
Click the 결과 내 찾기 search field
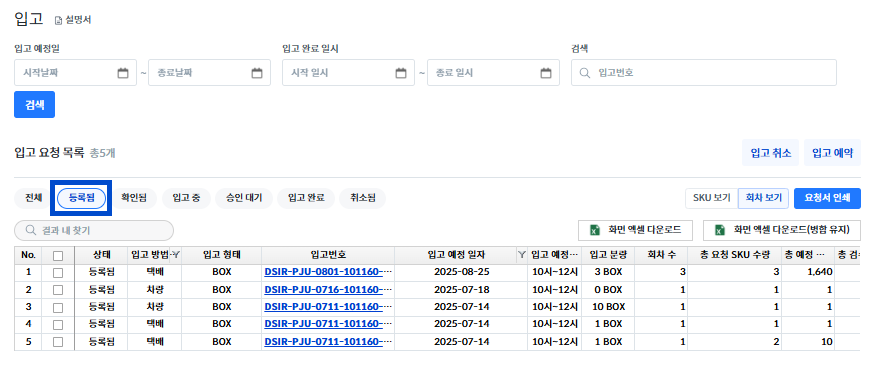click(94, 230)
